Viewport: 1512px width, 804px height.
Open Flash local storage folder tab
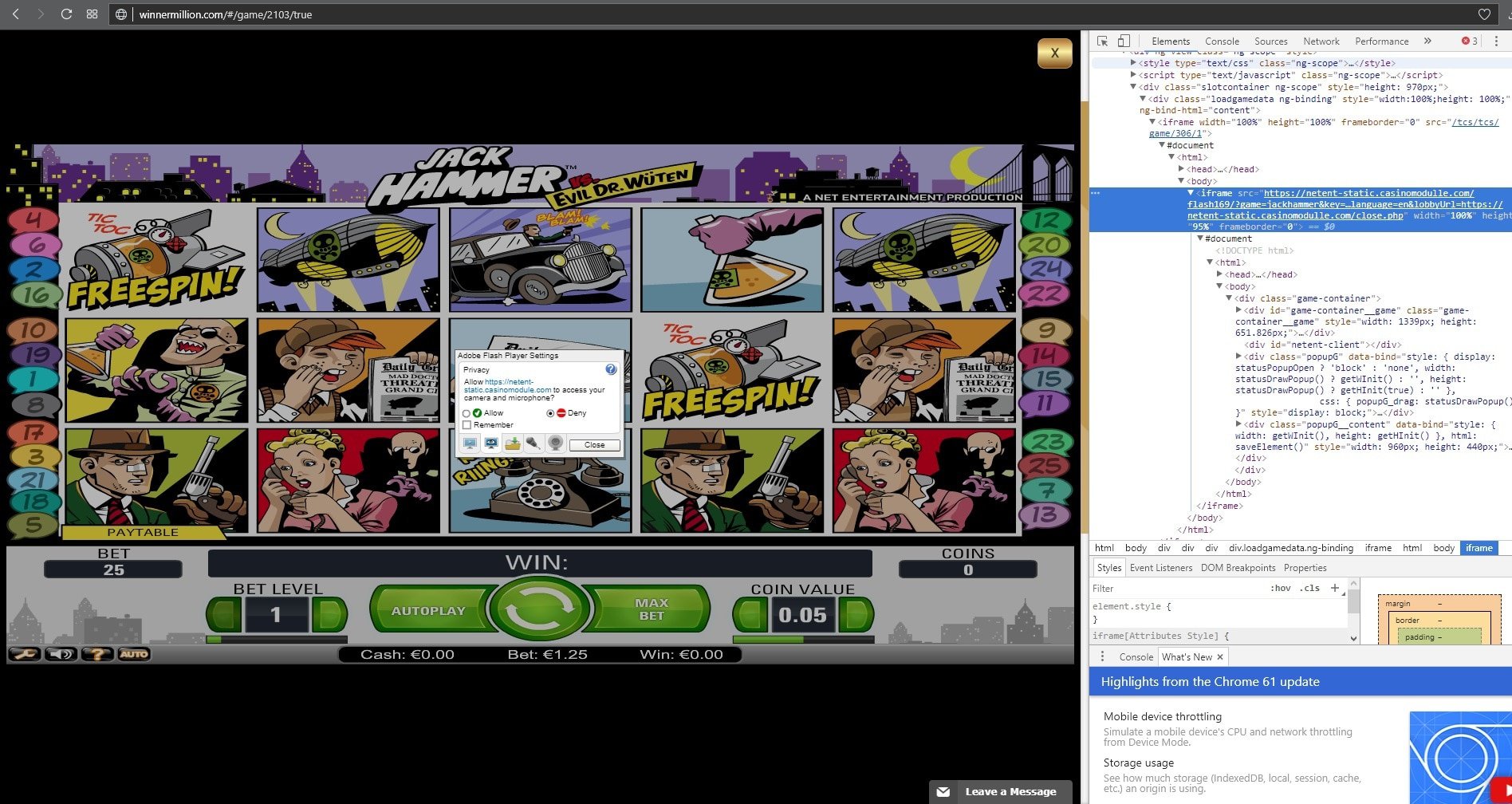click(x=513, y=443)
